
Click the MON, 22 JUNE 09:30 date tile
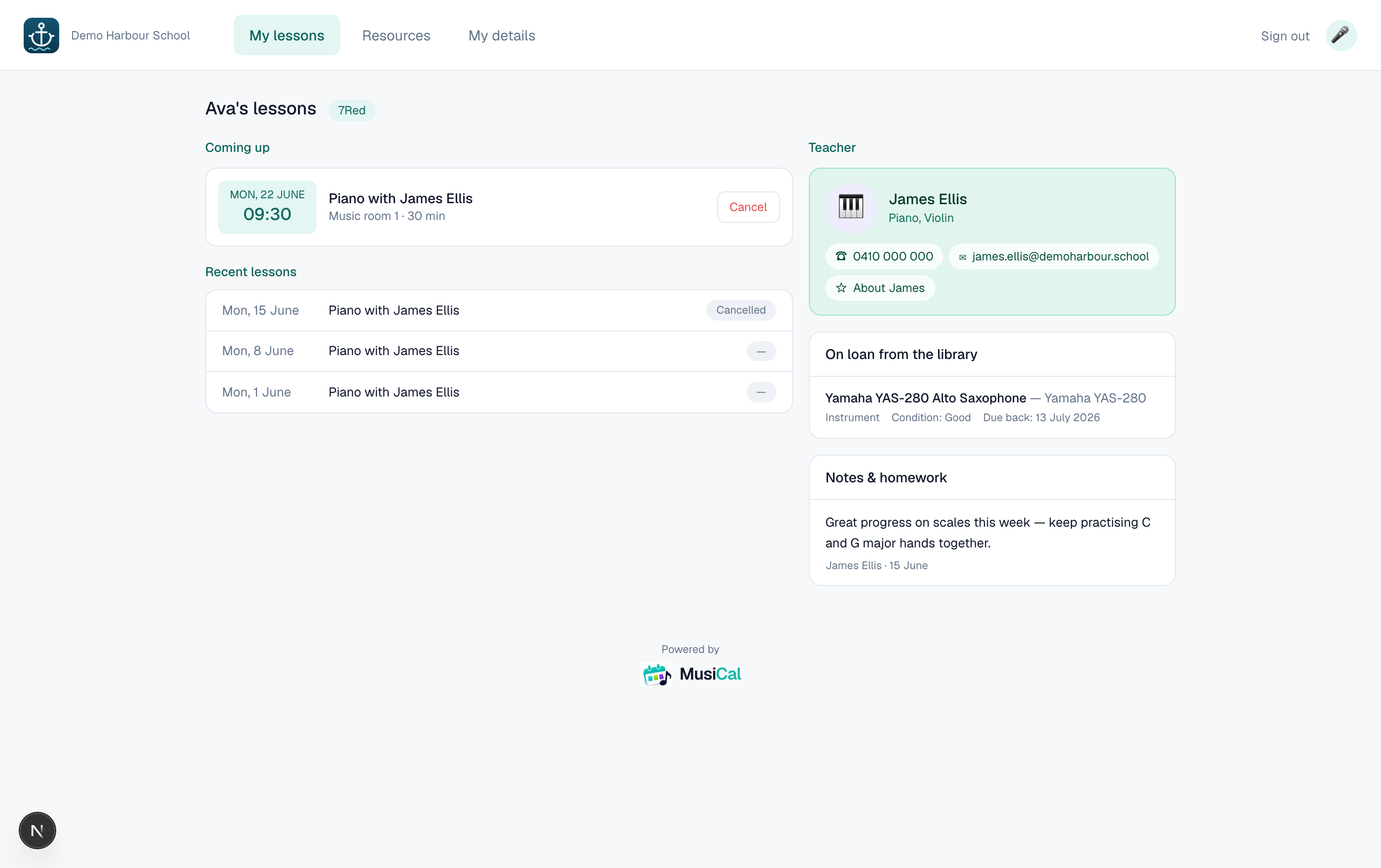pos(267,207)
